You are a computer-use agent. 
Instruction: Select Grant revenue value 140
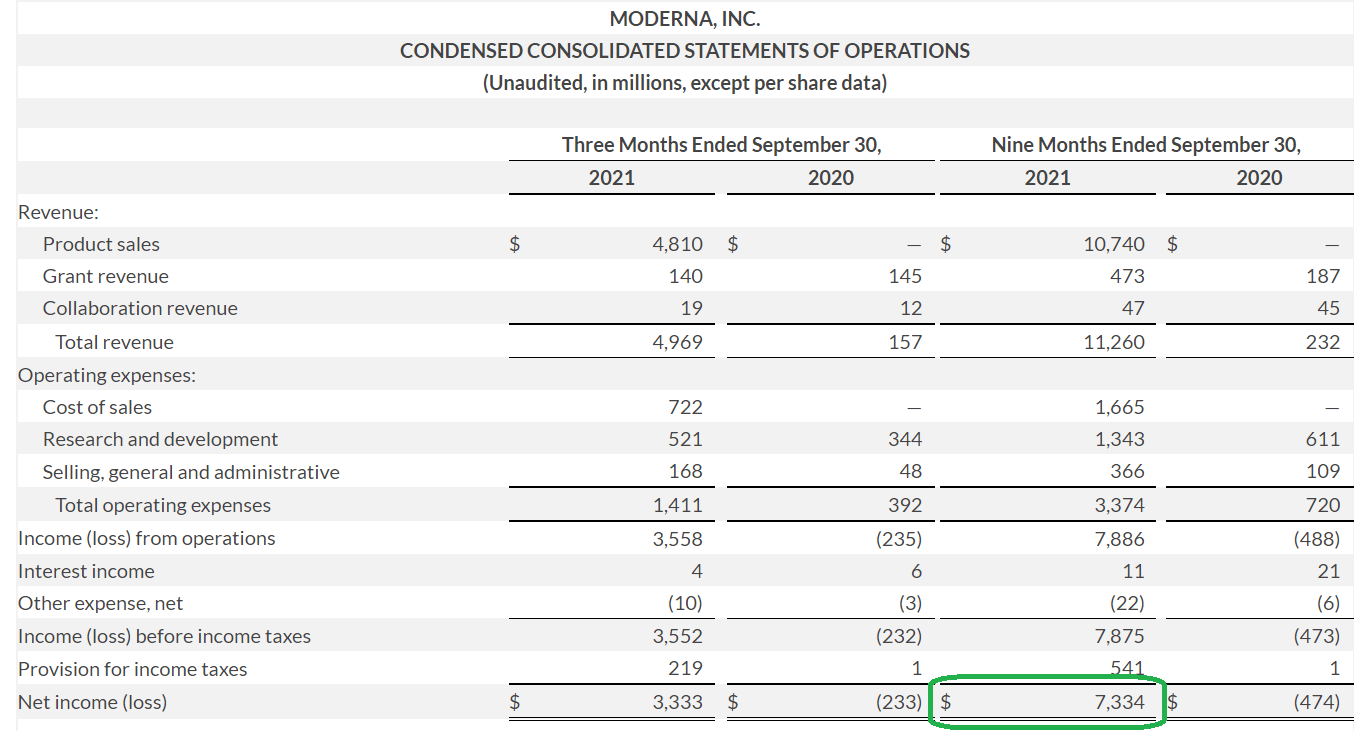[686, 276]
